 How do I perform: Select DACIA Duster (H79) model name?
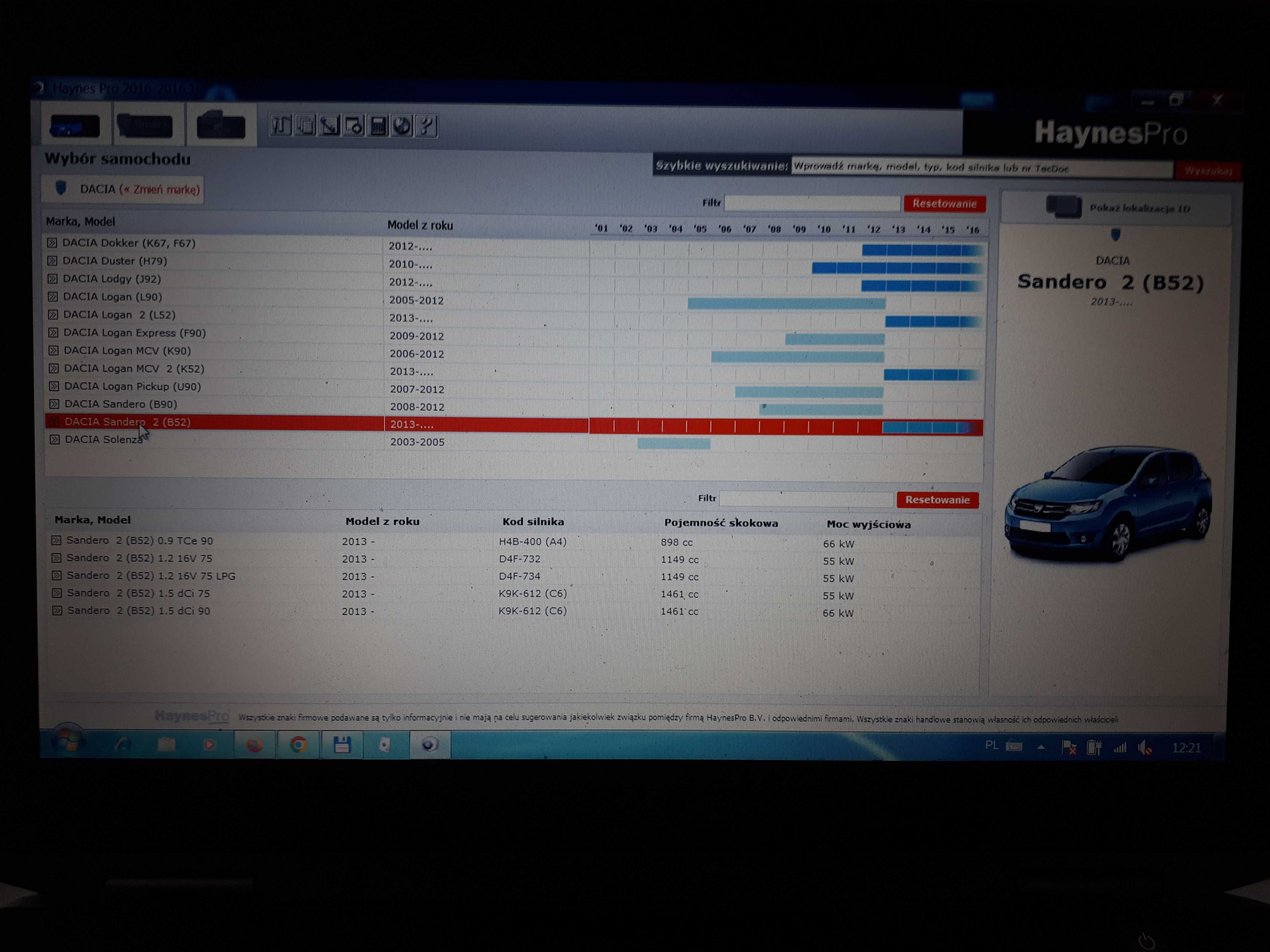coord(115,261)
